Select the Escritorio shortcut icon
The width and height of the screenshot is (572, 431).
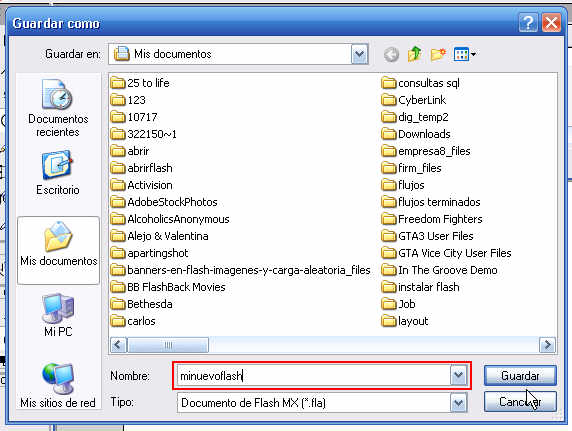58,165
